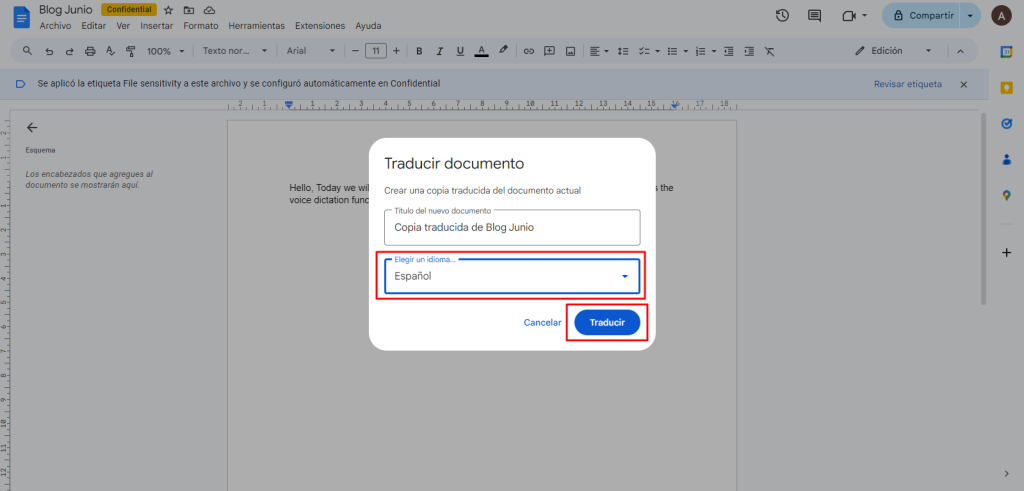Open Google Tasks side panel icon
Screen dimensions: 1024x491
click(1006, 123)
